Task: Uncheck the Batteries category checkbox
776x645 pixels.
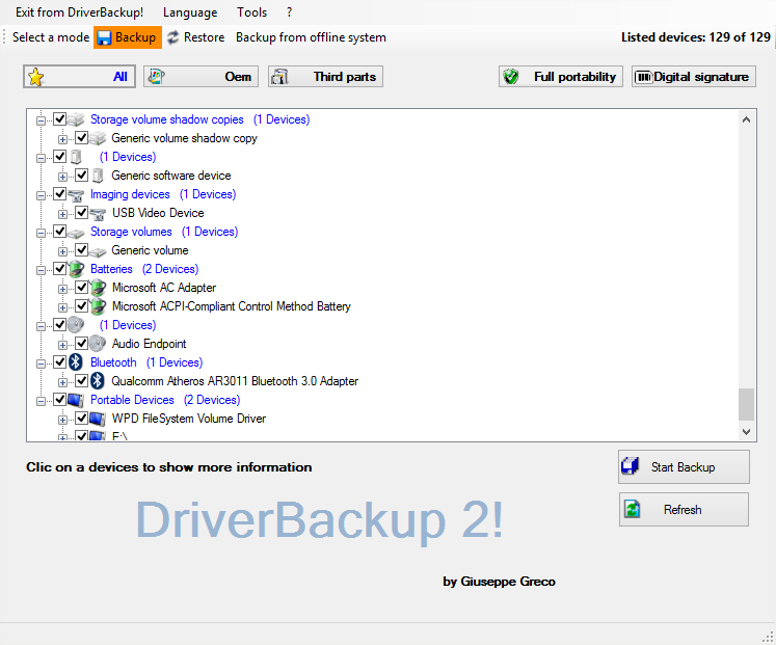Action: [60, 268]
